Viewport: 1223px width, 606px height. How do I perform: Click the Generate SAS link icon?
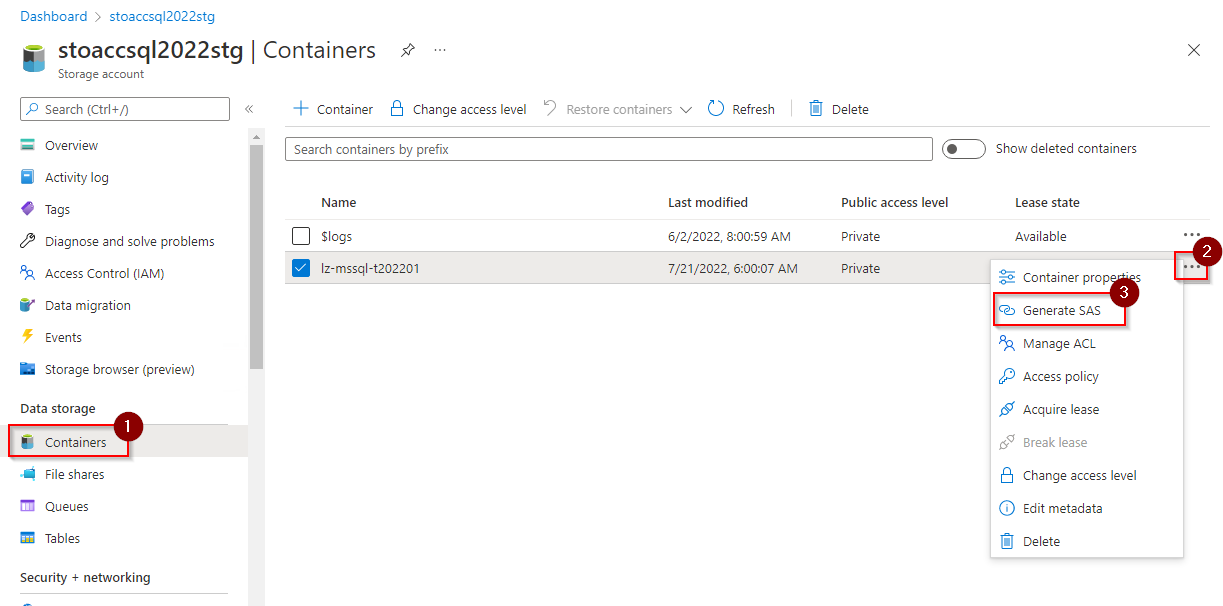(1007, 311)
